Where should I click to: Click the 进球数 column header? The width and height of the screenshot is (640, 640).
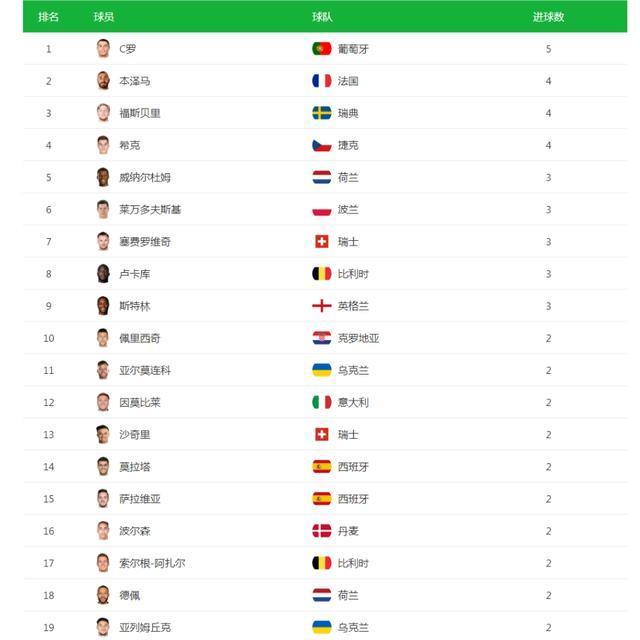[x=548, y=17]
